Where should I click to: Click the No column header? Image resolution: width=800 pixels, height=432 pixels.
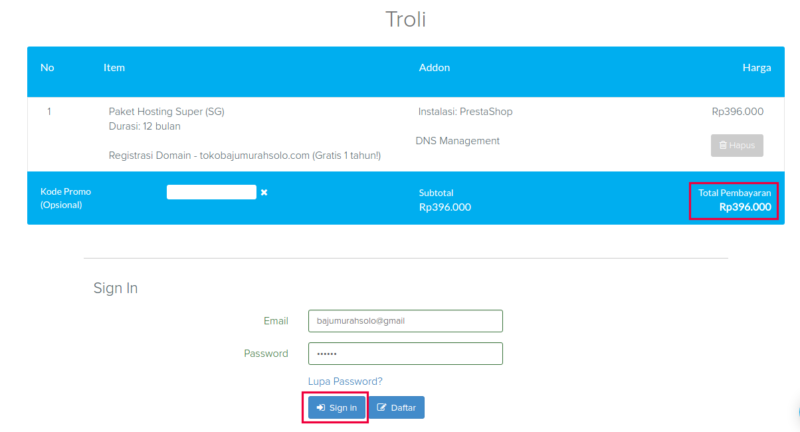tap(47, 67)
